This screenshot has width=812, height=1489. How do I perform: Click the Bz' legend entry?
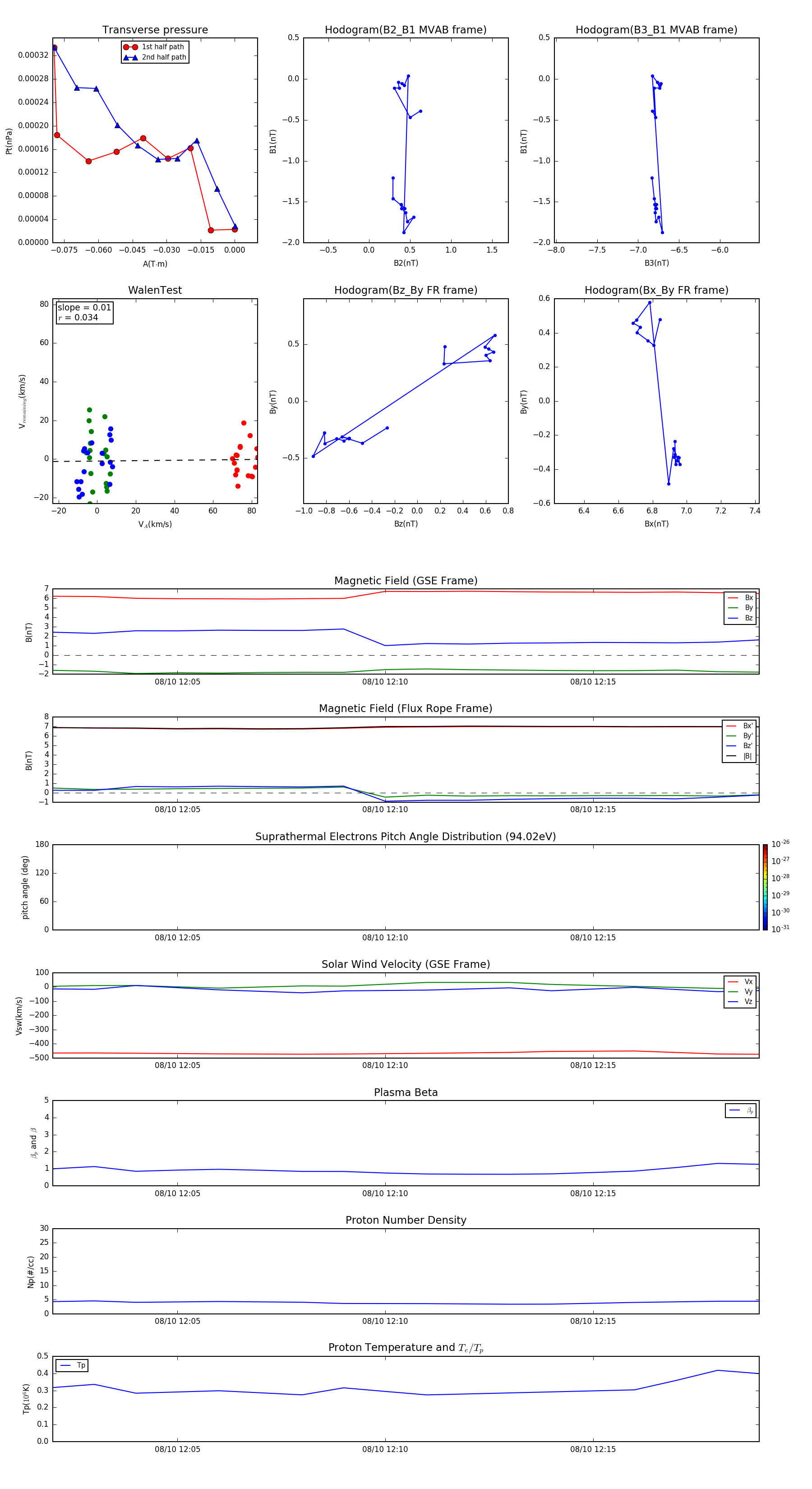pos(740,746)
